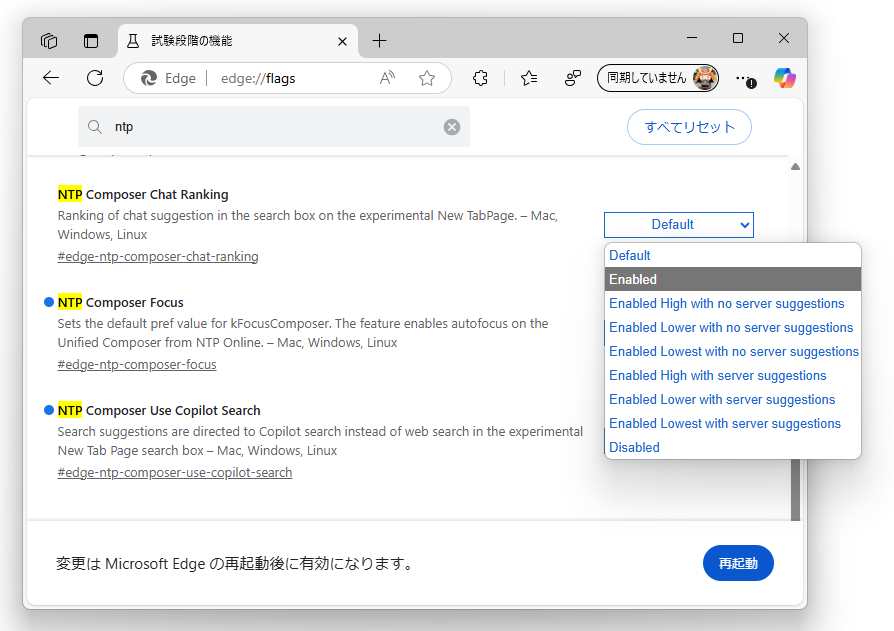
Task: Click the Refresh page icon
Action: point(95,78)
